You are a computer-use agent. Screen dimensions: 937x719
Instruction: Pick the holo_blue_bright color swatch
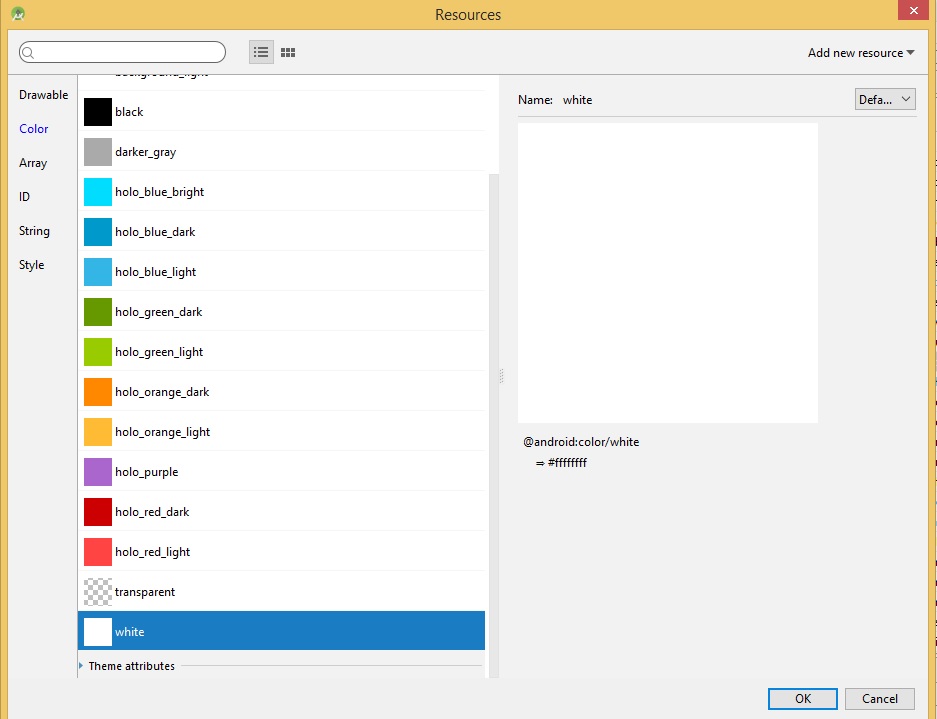coord(98,192)
